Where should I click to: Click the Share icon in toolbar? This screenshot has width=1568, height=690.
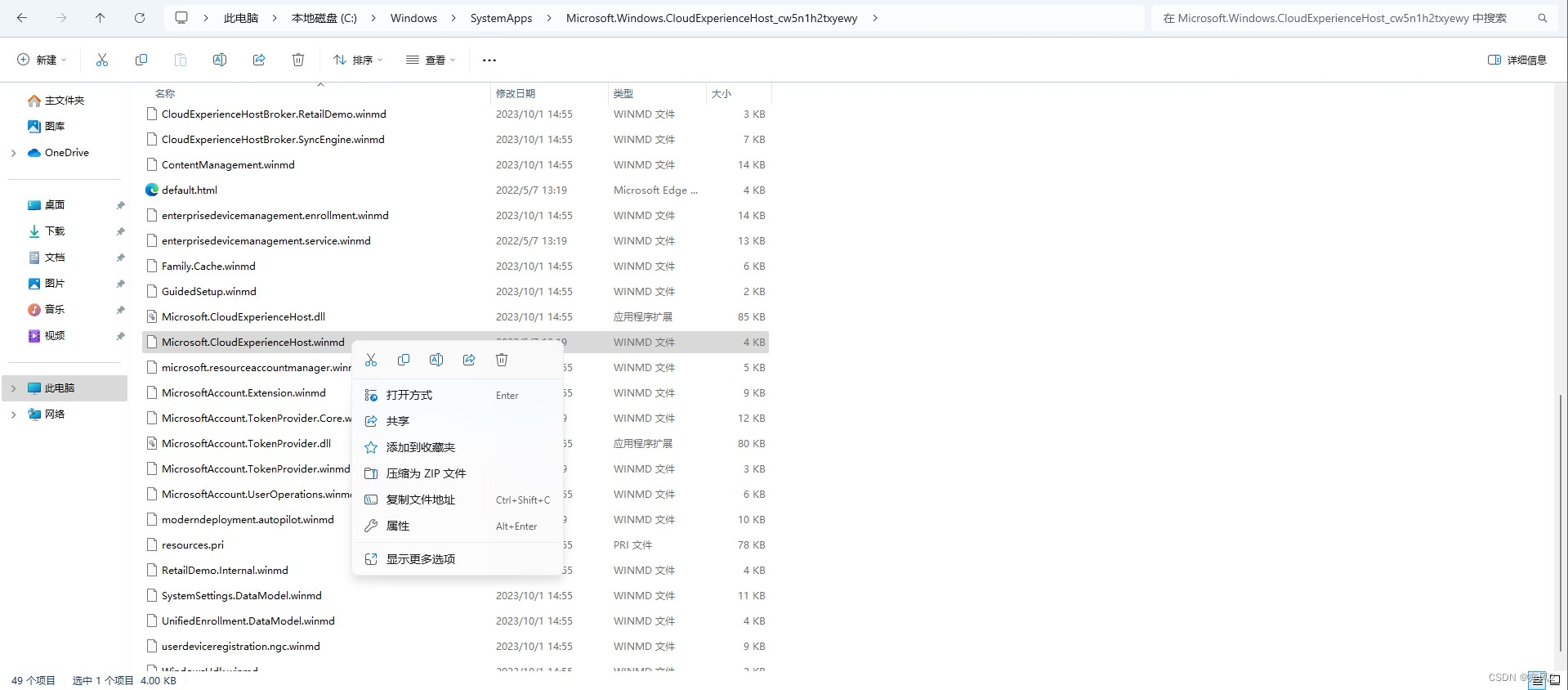point(259,60)
